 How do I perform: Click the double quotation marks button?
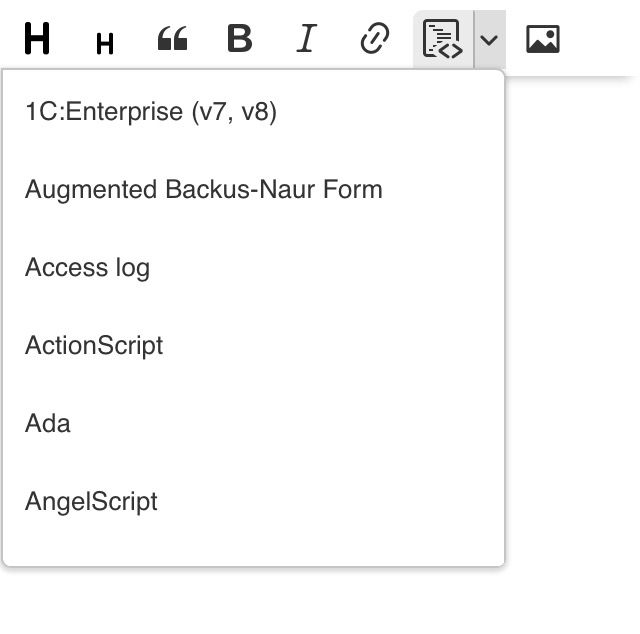click(173, 39)
